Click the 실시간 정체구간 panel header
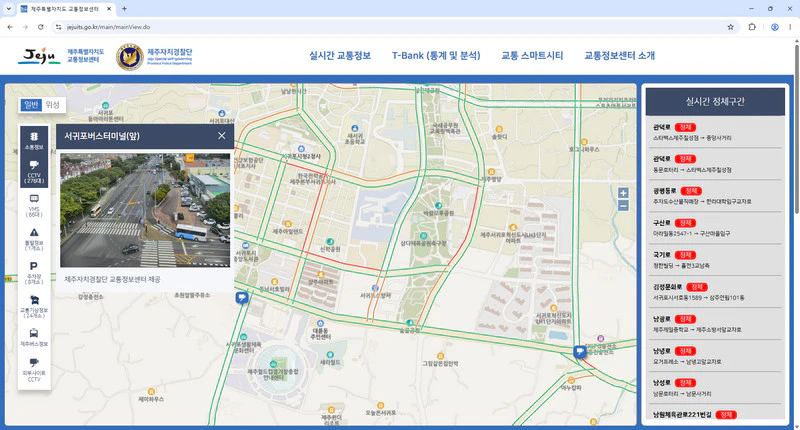The width and height of the screenshot is (800, 430). (x=715, y=102)
